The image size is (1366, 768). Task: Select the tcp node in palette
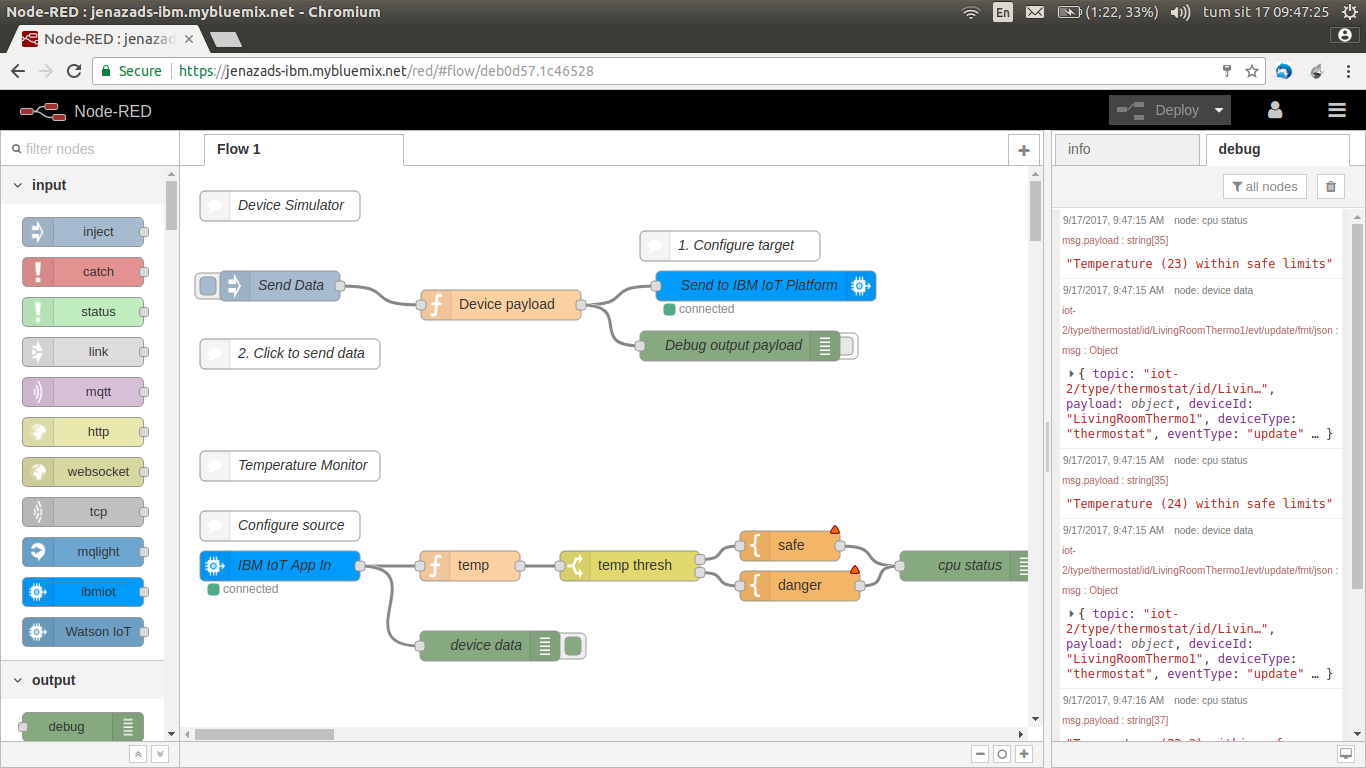tap(83, 512)
